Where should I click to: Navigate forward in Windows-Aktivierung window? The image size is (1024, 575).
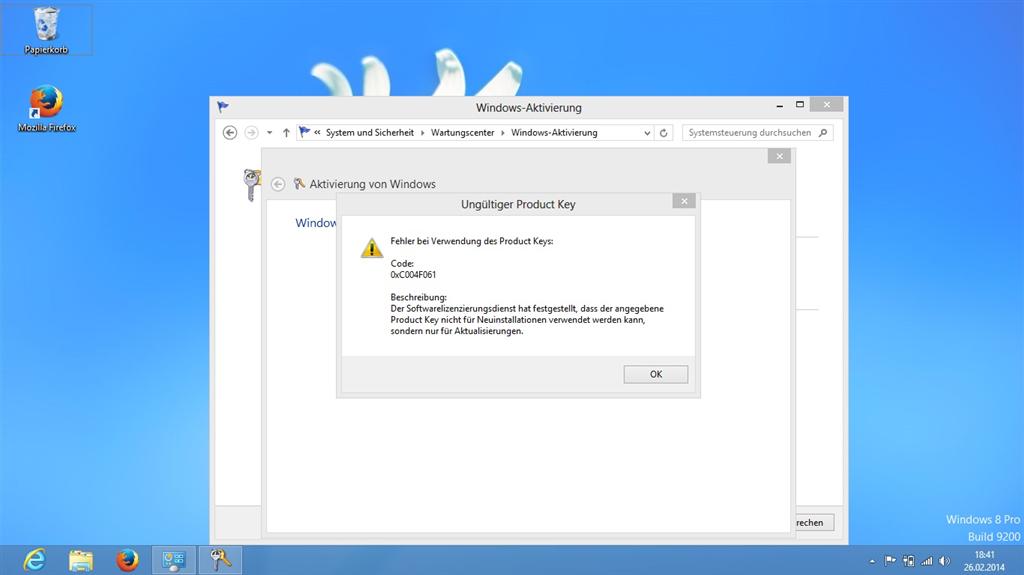pyautogui.click(x=251, y=133)
